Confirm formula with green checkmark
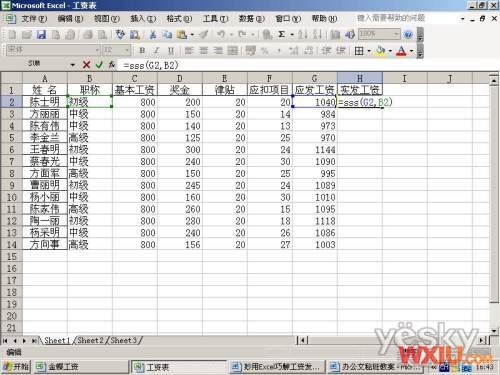The height and width of the screenshot is (375, 500). [x=99, y=65]
